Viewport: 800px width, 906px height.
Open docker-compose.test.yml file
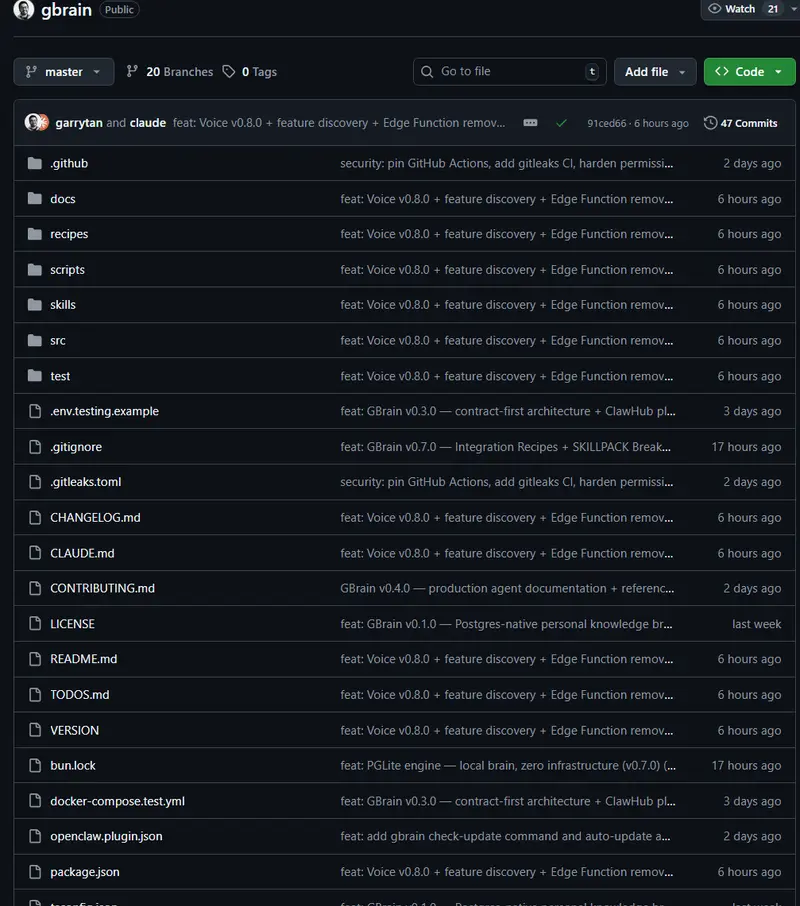click(117, 801)
